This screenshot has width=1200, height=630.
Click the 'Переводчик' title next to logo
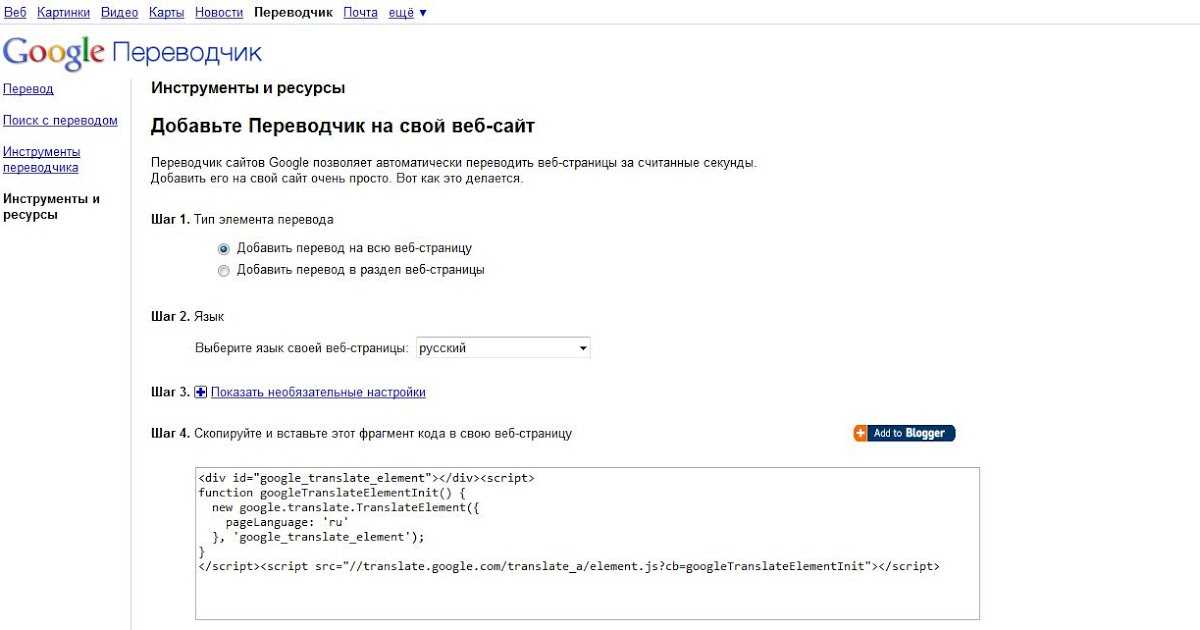187,53
